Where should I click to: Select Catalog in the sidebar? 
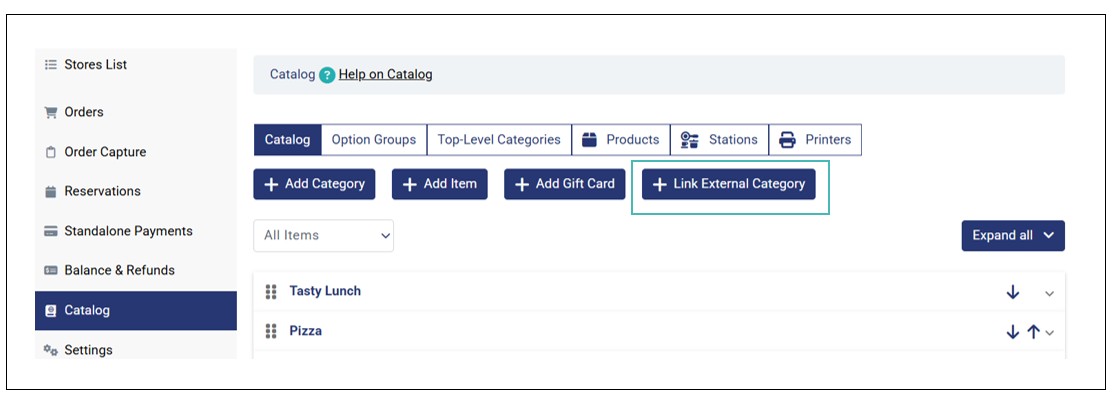[x=135, y=310]
